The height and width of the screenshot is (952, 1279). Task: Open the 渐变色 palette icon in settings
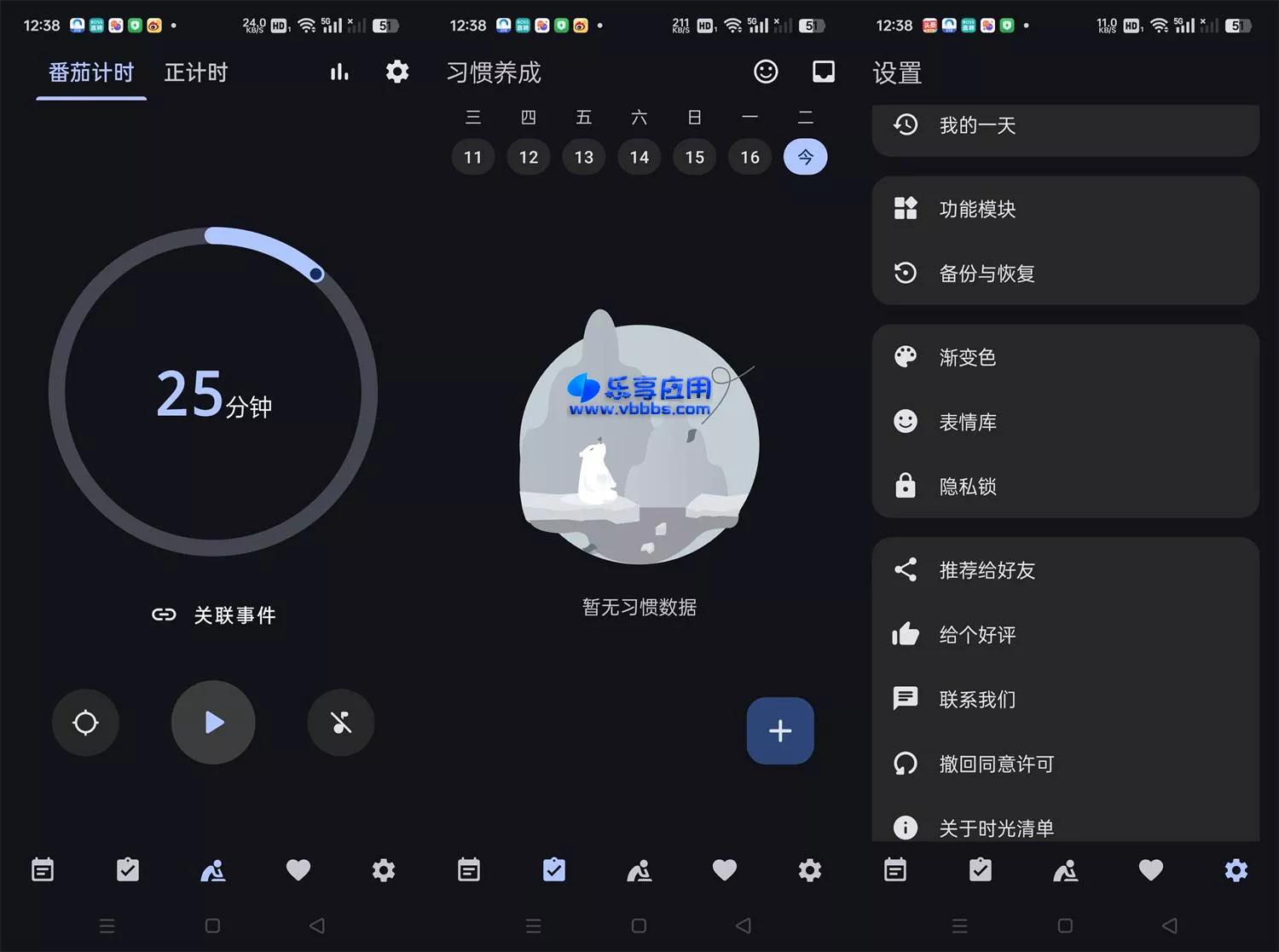[x=905, y=357]
